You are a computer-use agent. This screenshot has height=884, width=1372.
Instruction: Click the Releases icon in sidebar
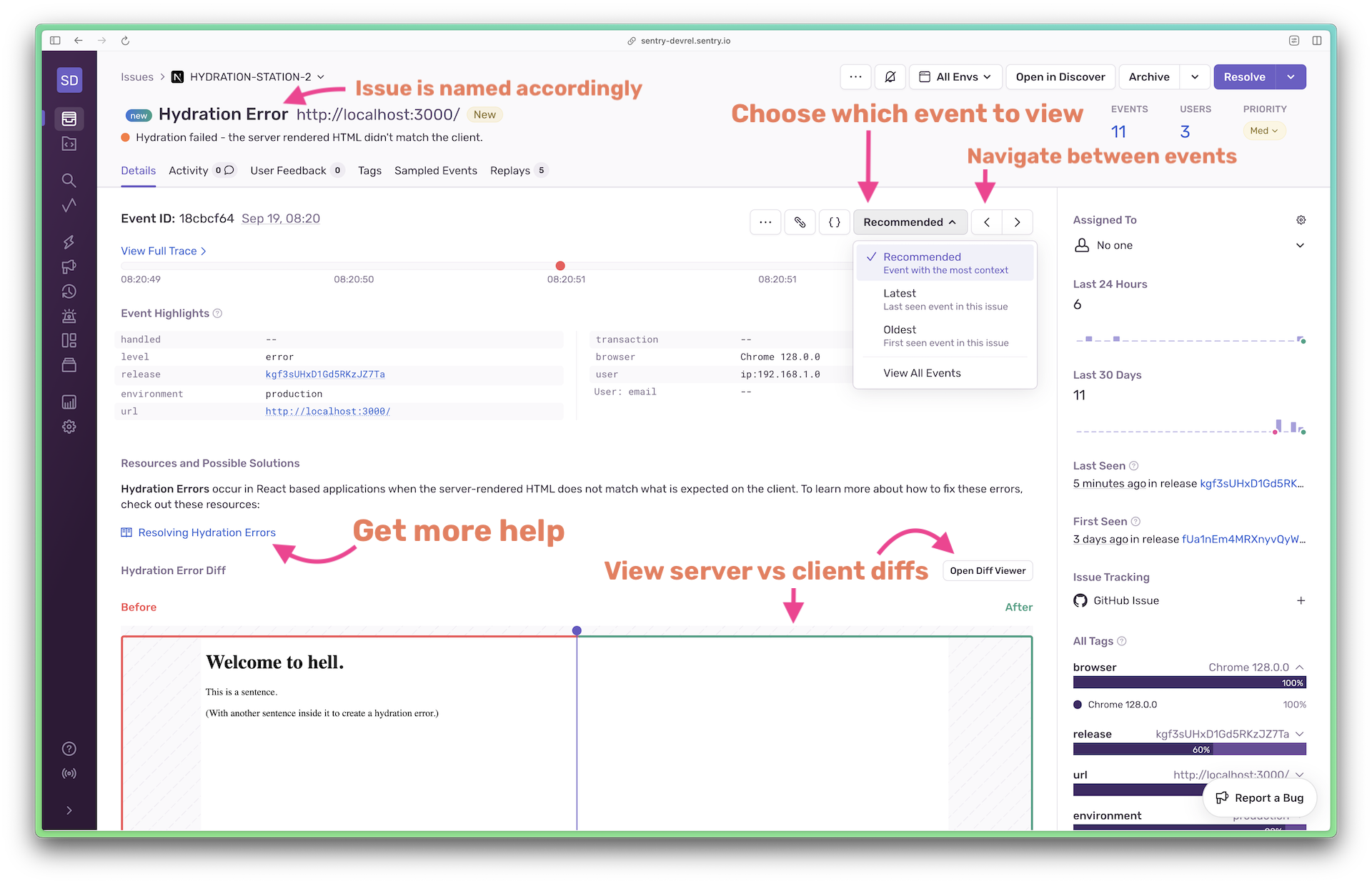[69, 363]
